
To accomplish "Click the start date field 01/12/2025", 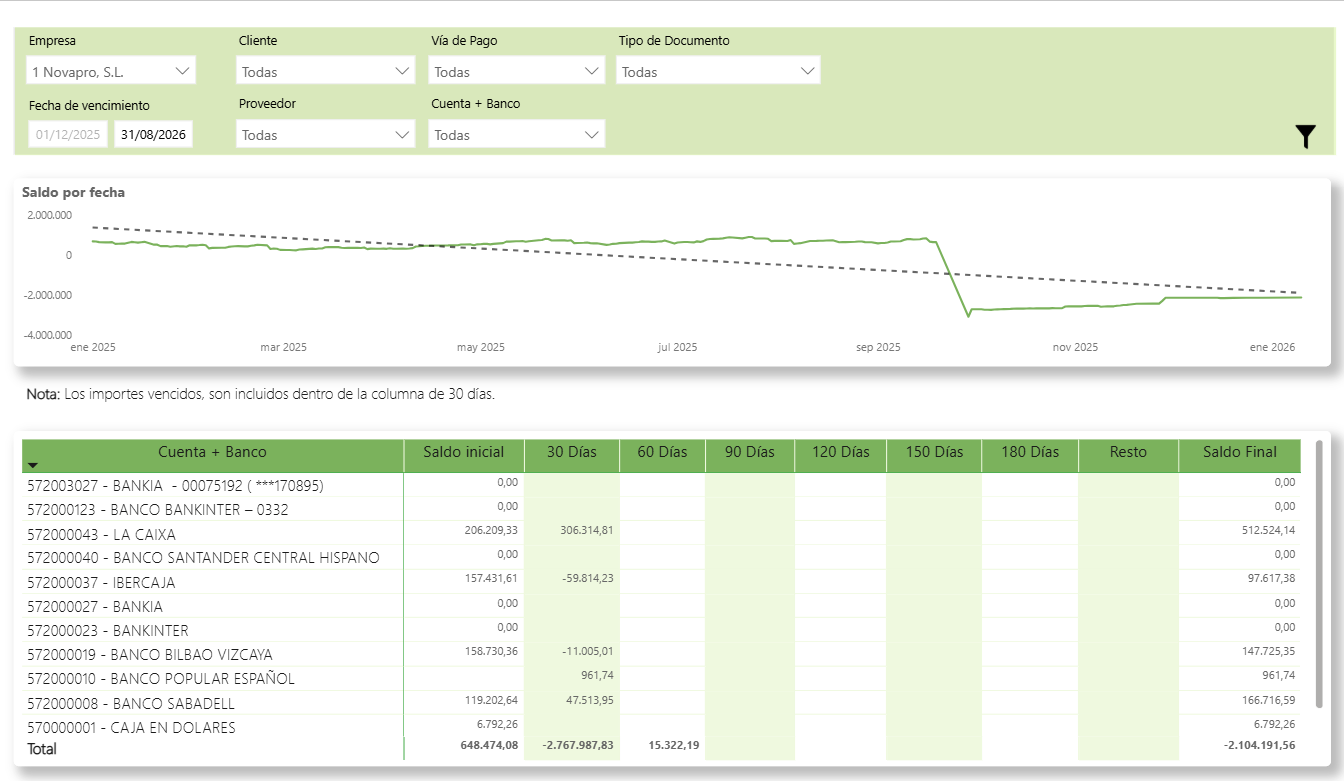I will (68, 134).
